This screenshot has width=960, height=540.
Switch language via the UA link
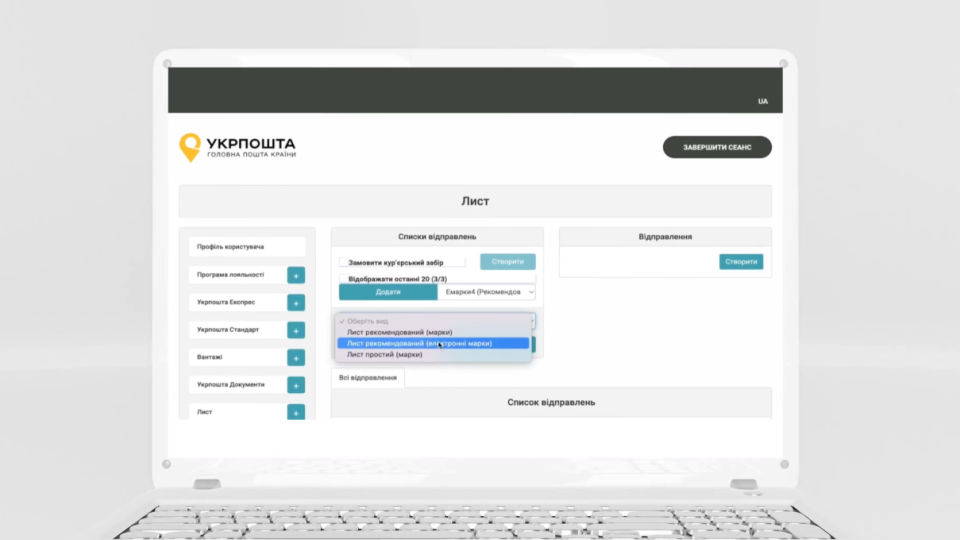point(763,102)
